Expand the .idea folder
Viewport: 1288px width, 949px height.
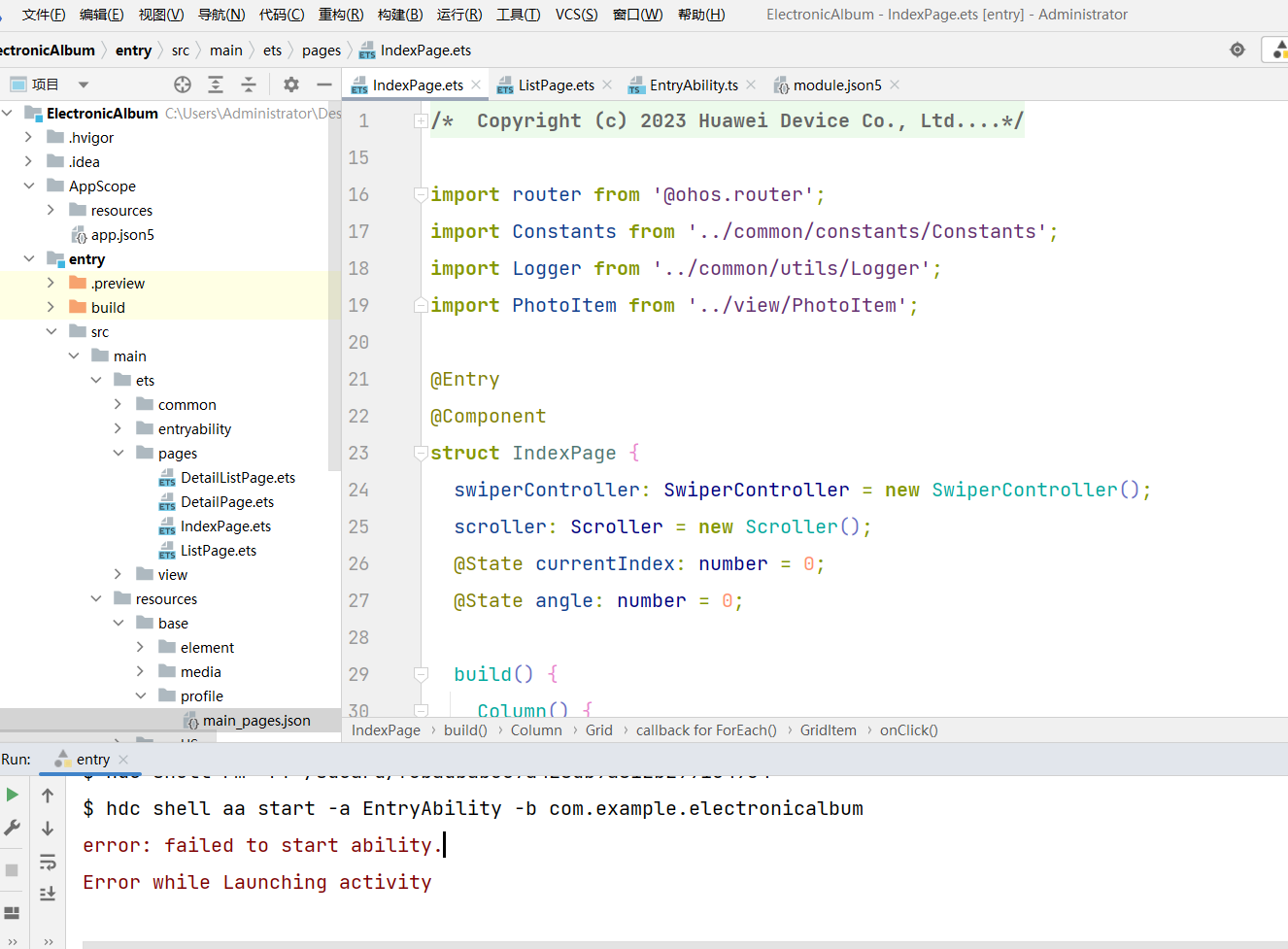pos(29,161)
